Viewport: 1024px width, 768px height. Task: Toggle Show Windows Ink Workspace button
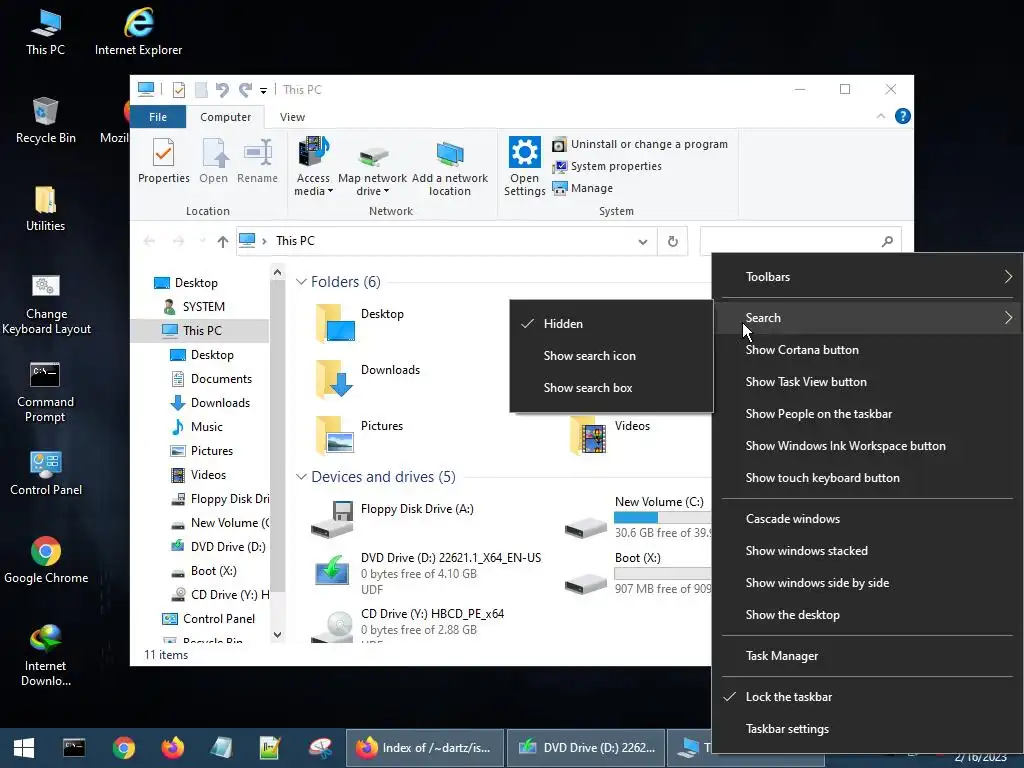click(867, 446)
